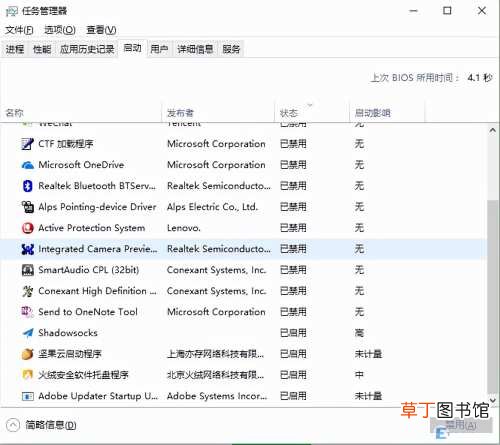Open the 选项(O) menu

tap(60, 30)
